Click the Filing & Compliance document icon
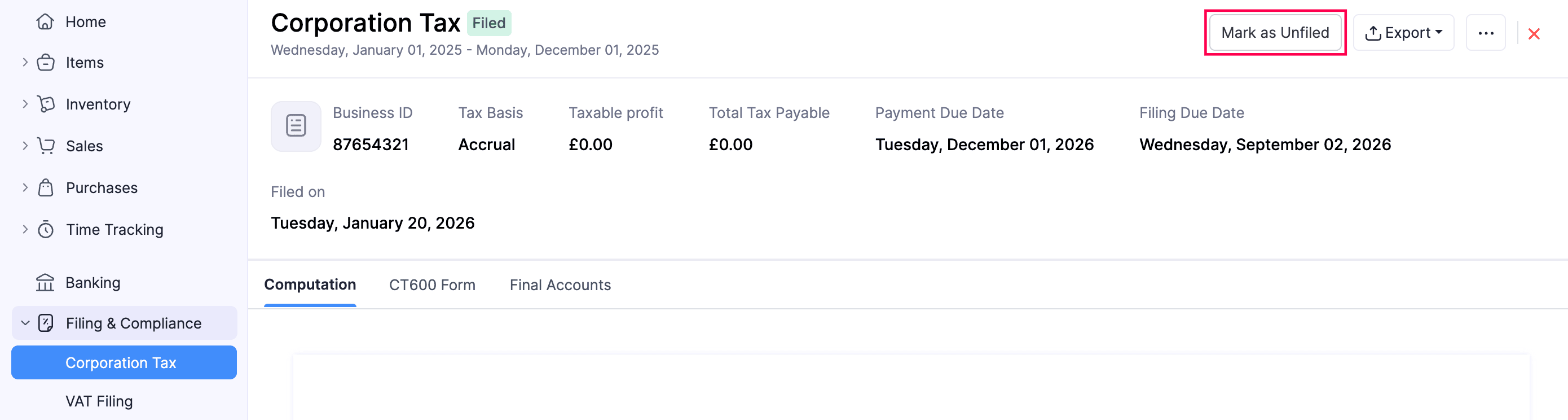 click(46, 323)
